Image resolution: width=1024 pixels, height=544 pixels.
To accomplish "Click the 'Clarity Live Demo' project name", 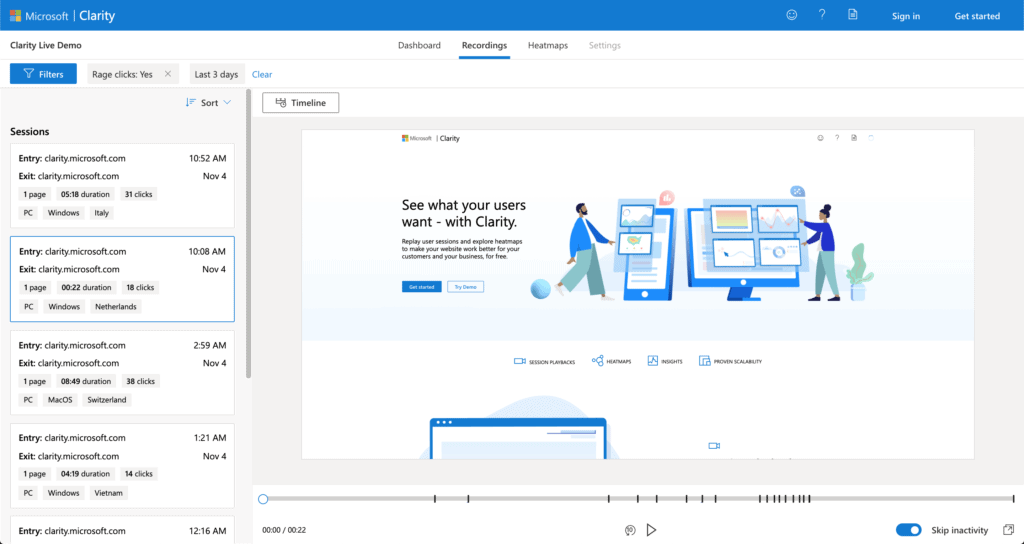I will point(46,45).
